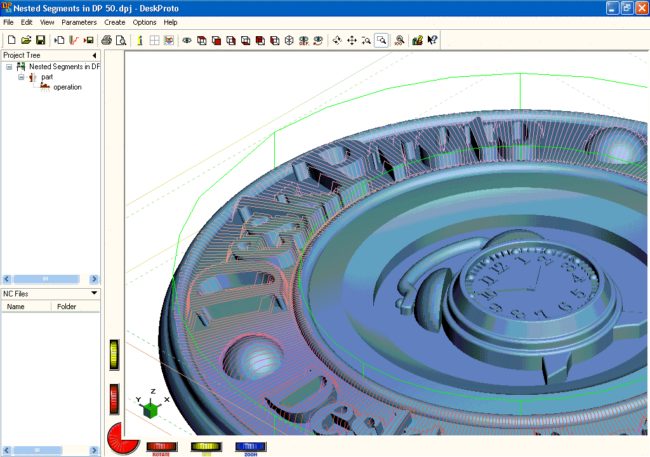Toggle the eye visibility icon in toolbar
The height and width of the screenshot is (457, 650).
(x=186, y=40)
